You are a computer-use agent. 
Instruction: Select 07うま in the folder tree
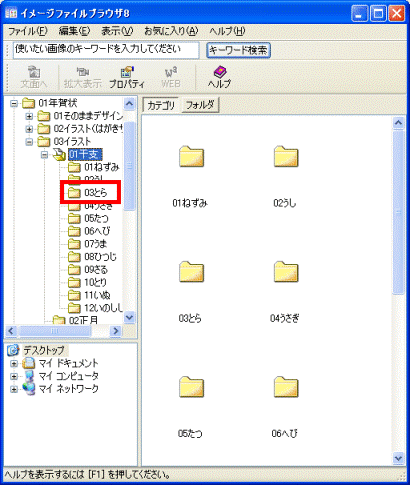point(96,244)
